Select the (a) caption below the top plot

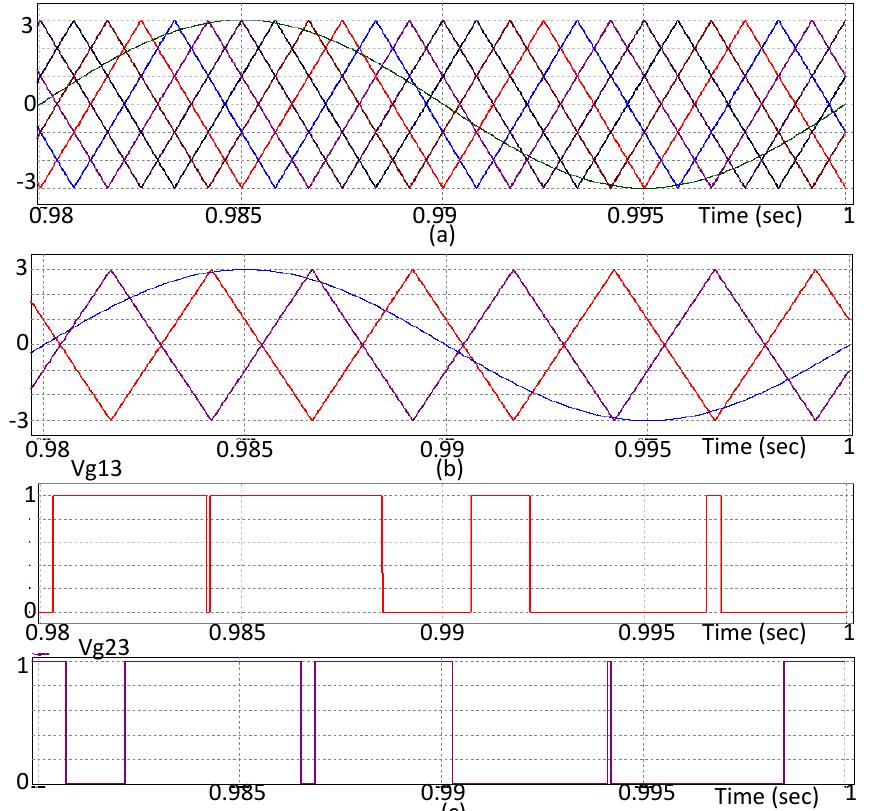pos(441,234)
